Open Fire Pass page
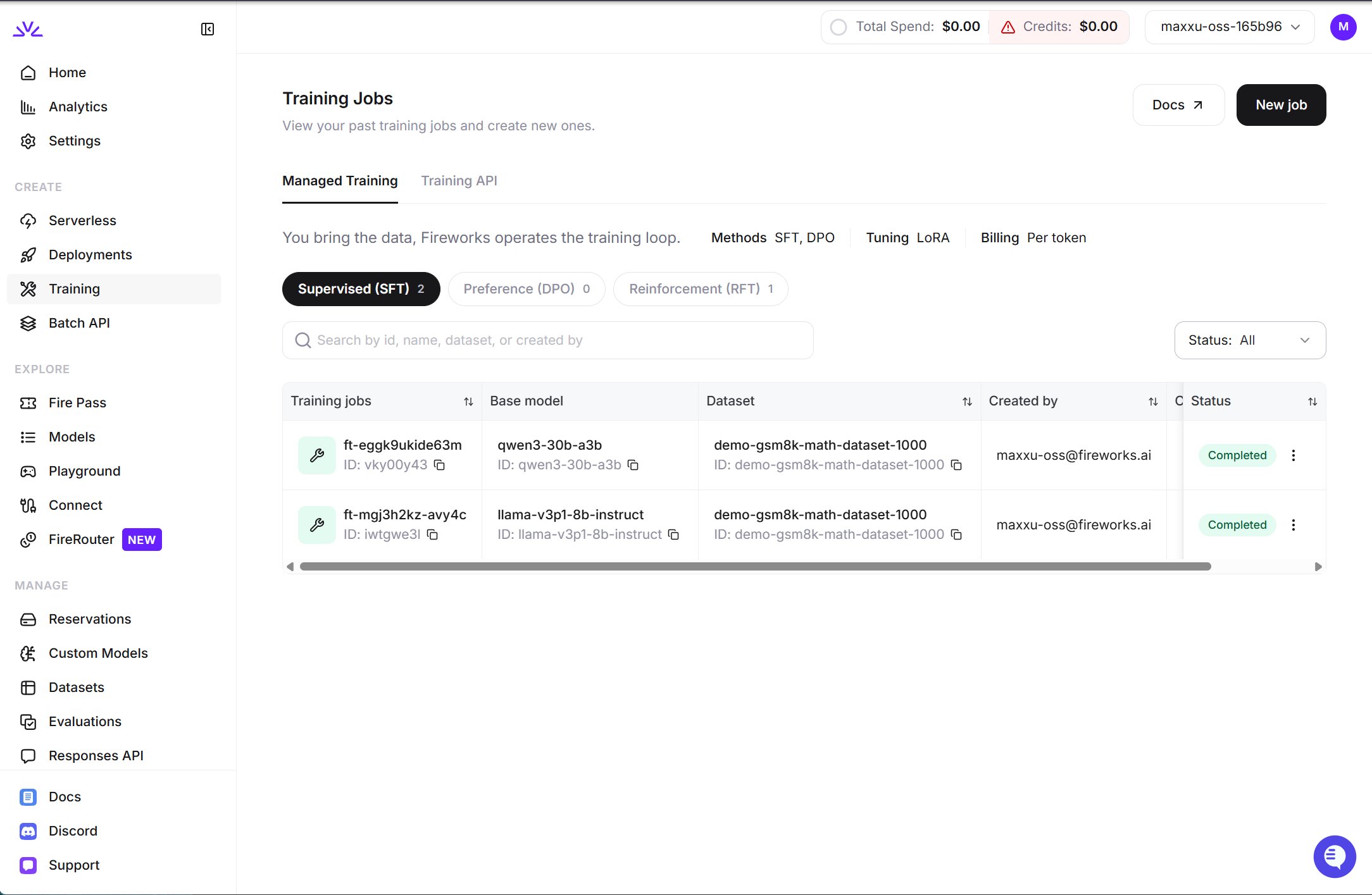Image resolution: width=1372 pixels, height=895 pixels. point(114,403)
